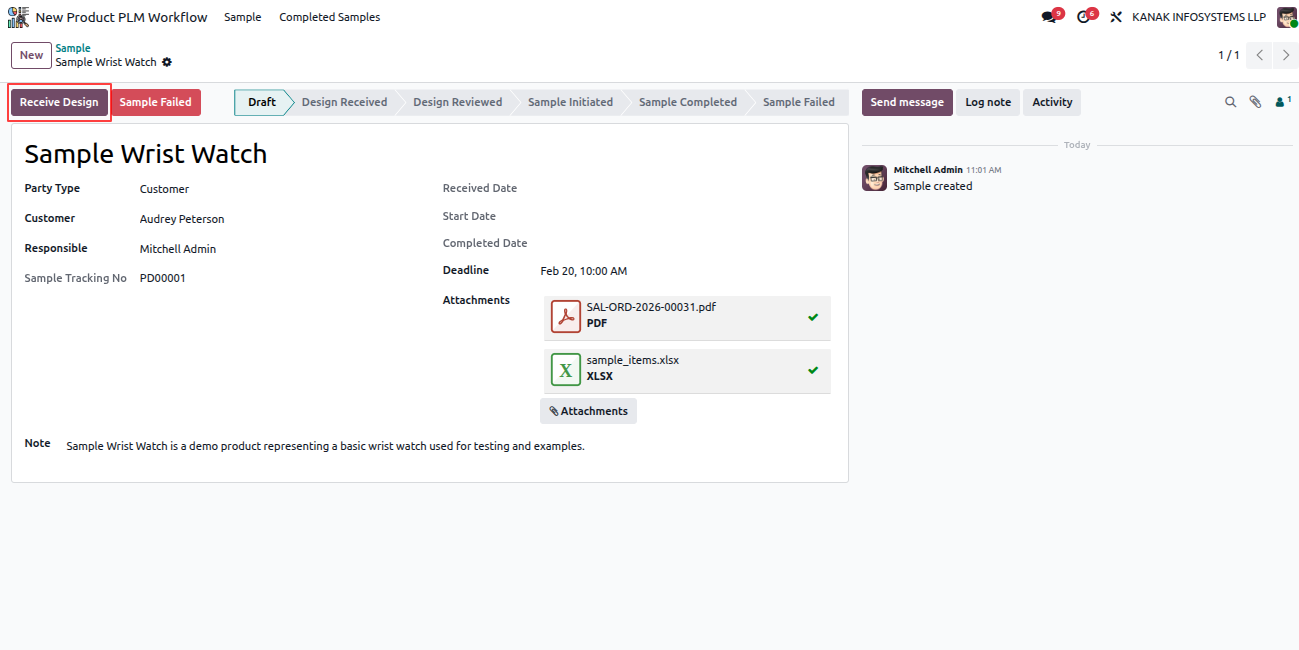This screenshot has width=1299, height=650.
Task: Click the Sample breadcrumb link
Action: pyautogui.click(x=73, y=48)
